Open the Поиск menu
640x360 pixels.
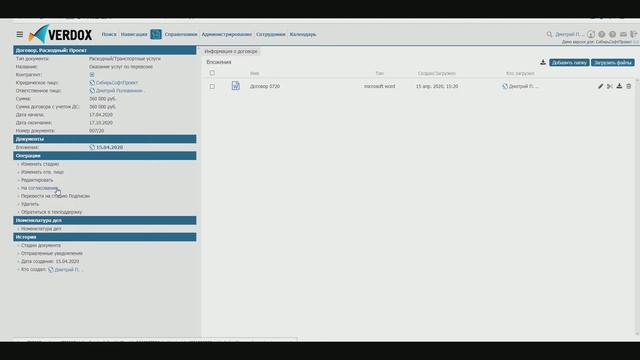click(109, 34)
